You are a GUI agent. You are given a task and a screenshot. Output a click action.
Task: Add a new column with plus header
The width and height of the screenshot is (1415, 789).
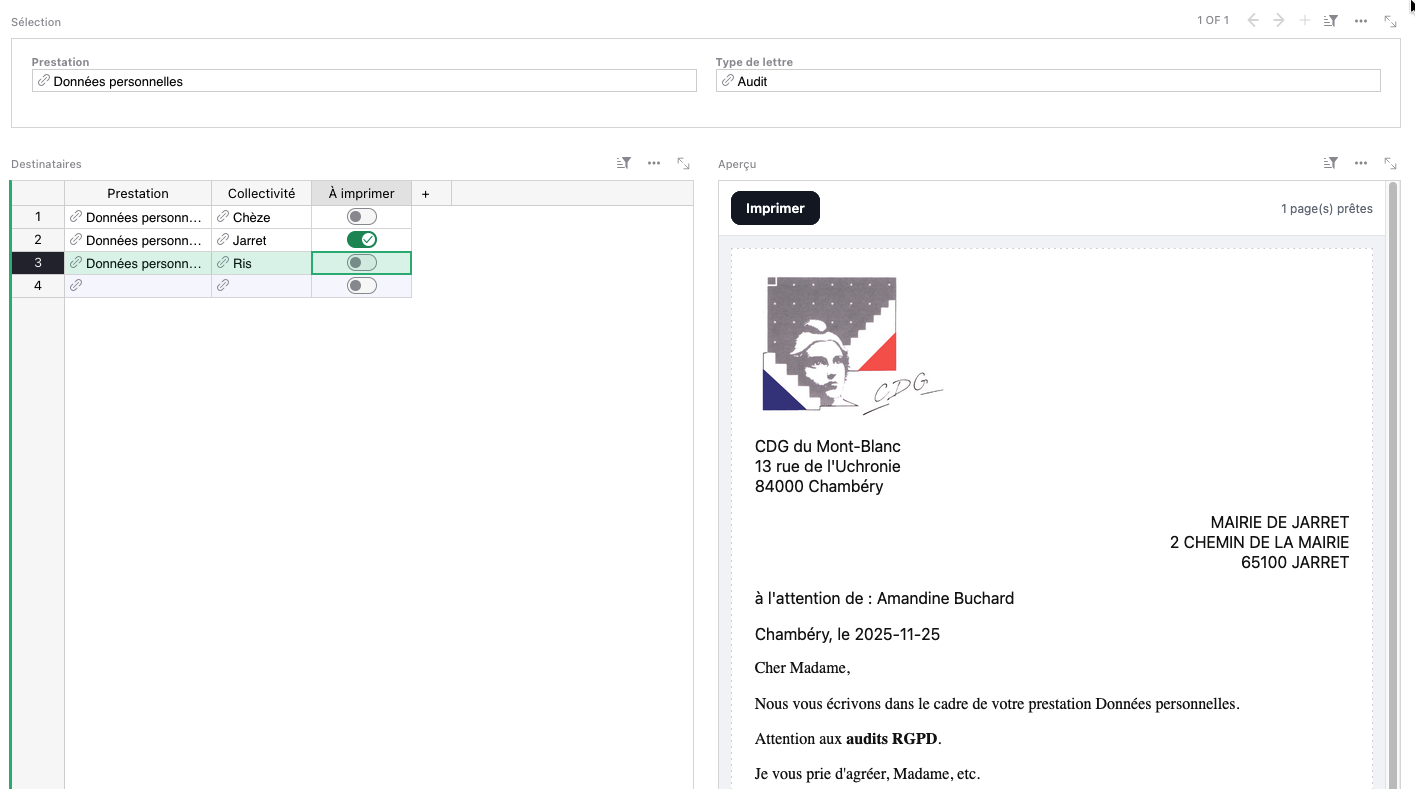click(x=425, y=194)
